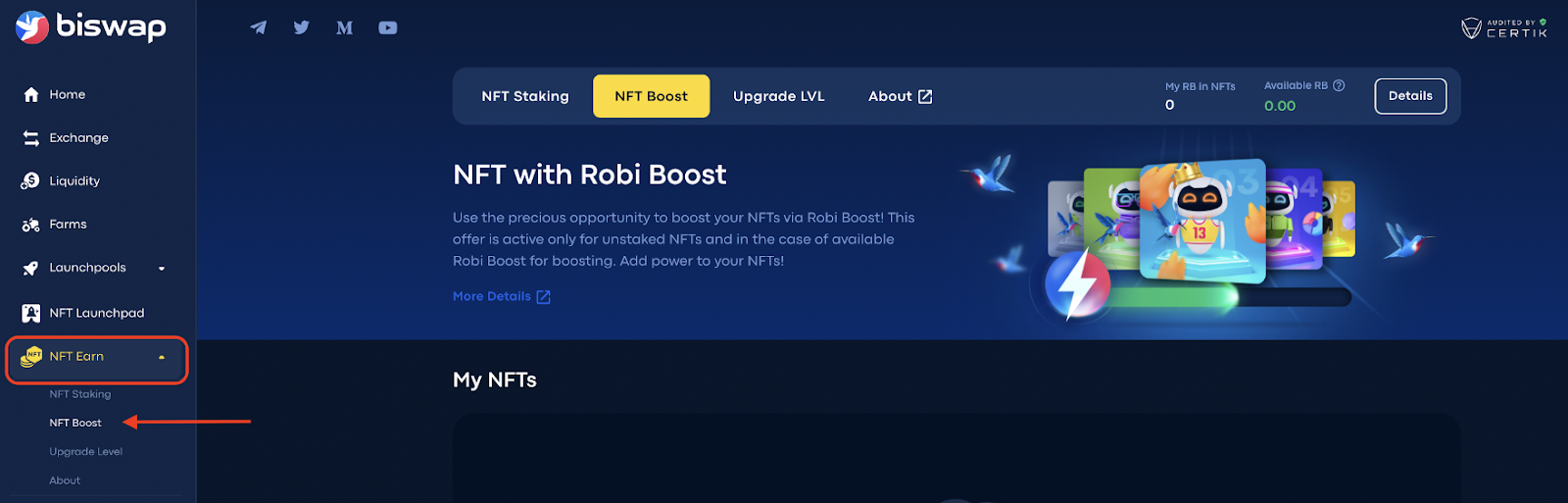Click the robot number 13 NFT card

(x=1202, y=222)
